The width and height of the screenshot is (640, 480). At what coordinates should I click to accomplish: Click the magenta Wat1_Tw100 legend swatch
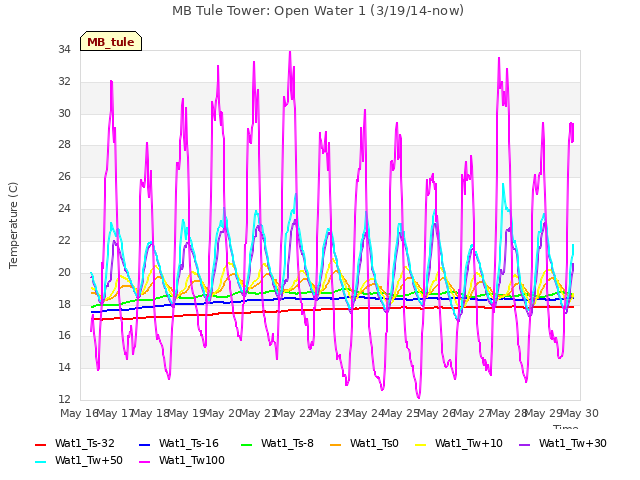pyautogui.click(x=145, y=462)
